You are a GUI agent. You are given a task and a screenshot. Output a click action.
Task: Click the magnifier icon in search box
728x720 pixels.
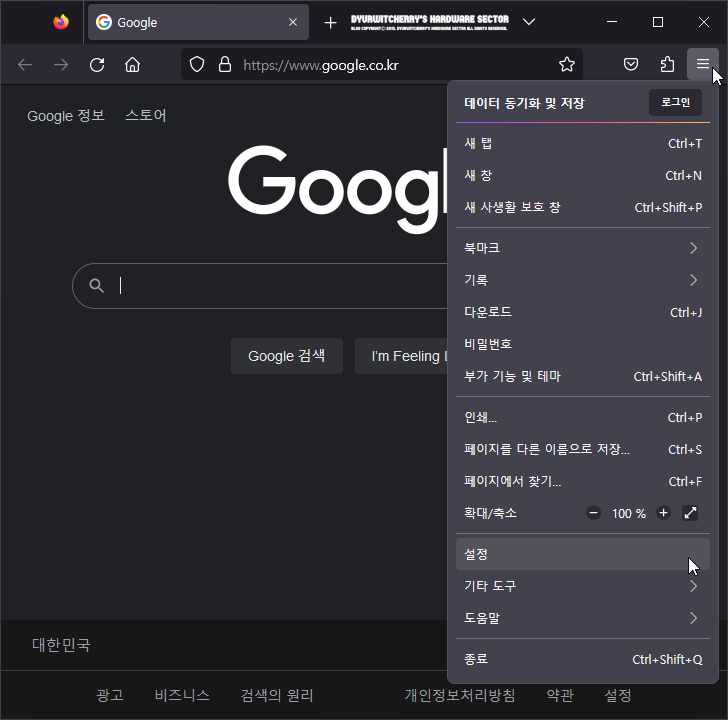coord(97,285)
